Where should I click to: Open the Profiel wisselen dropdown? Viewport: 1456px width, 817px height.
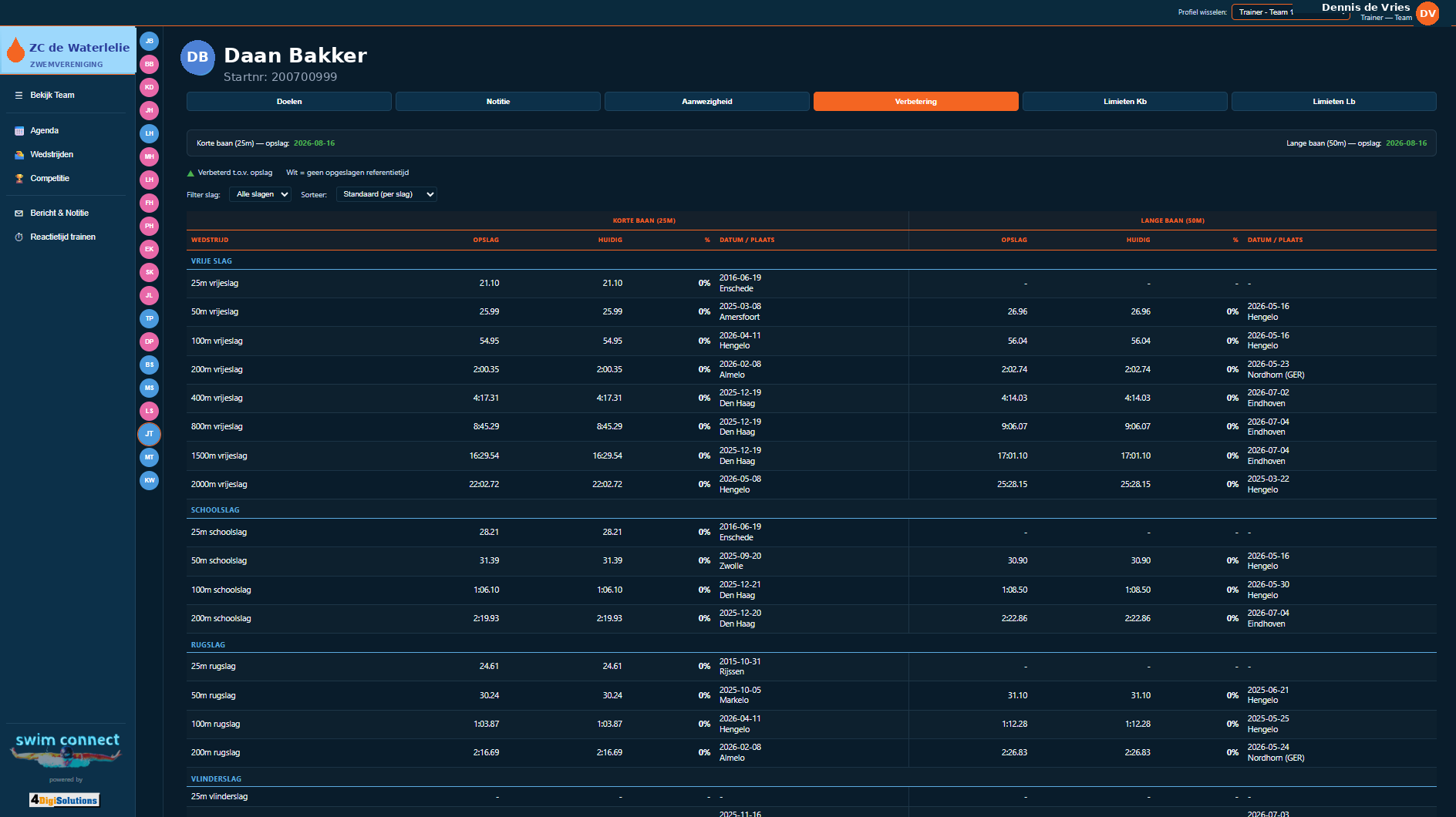pos(1290,12)
